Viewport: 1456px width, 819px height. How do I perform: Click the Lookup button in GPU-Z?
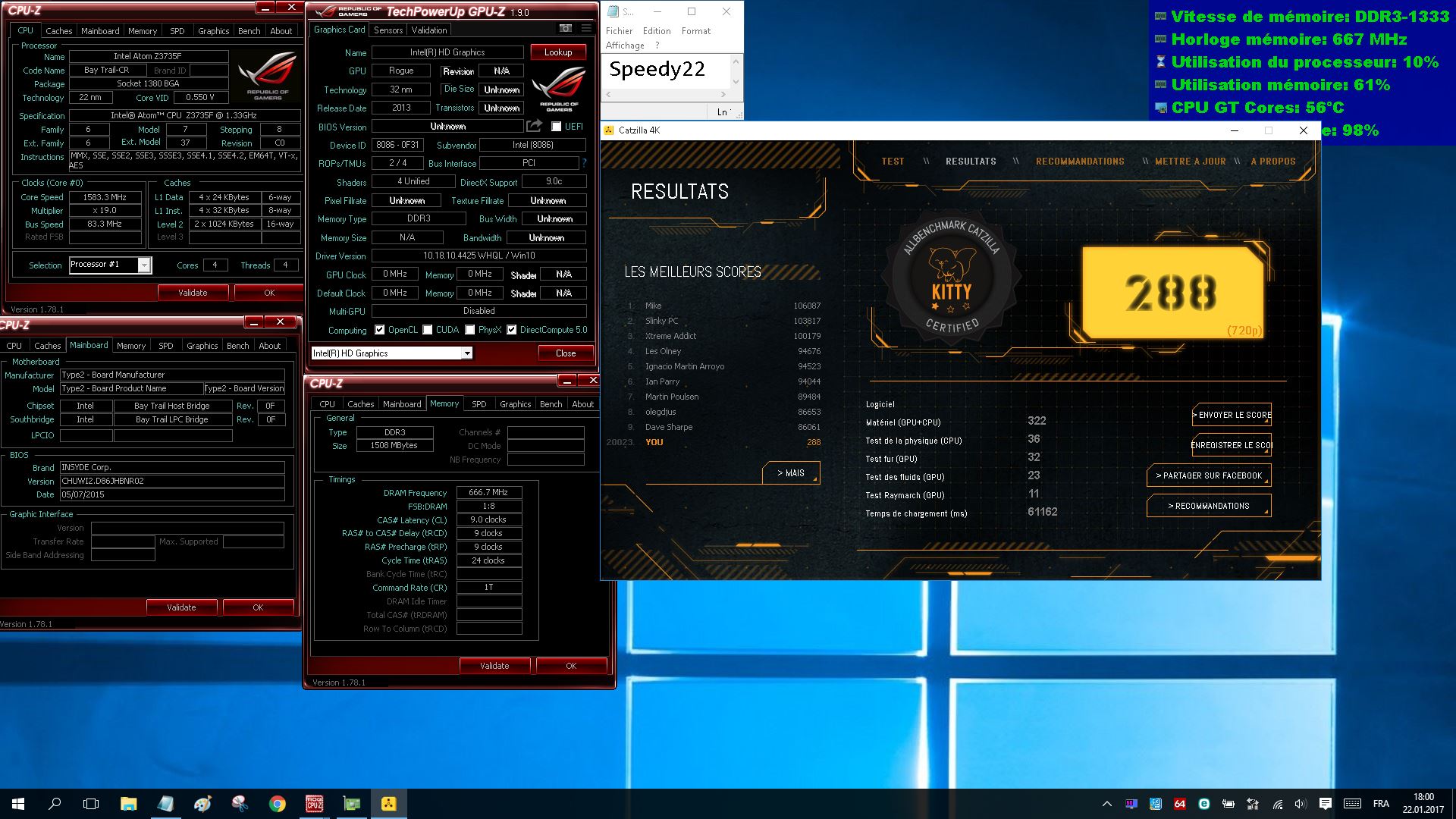pyautogui.click(x=558, y=52)
